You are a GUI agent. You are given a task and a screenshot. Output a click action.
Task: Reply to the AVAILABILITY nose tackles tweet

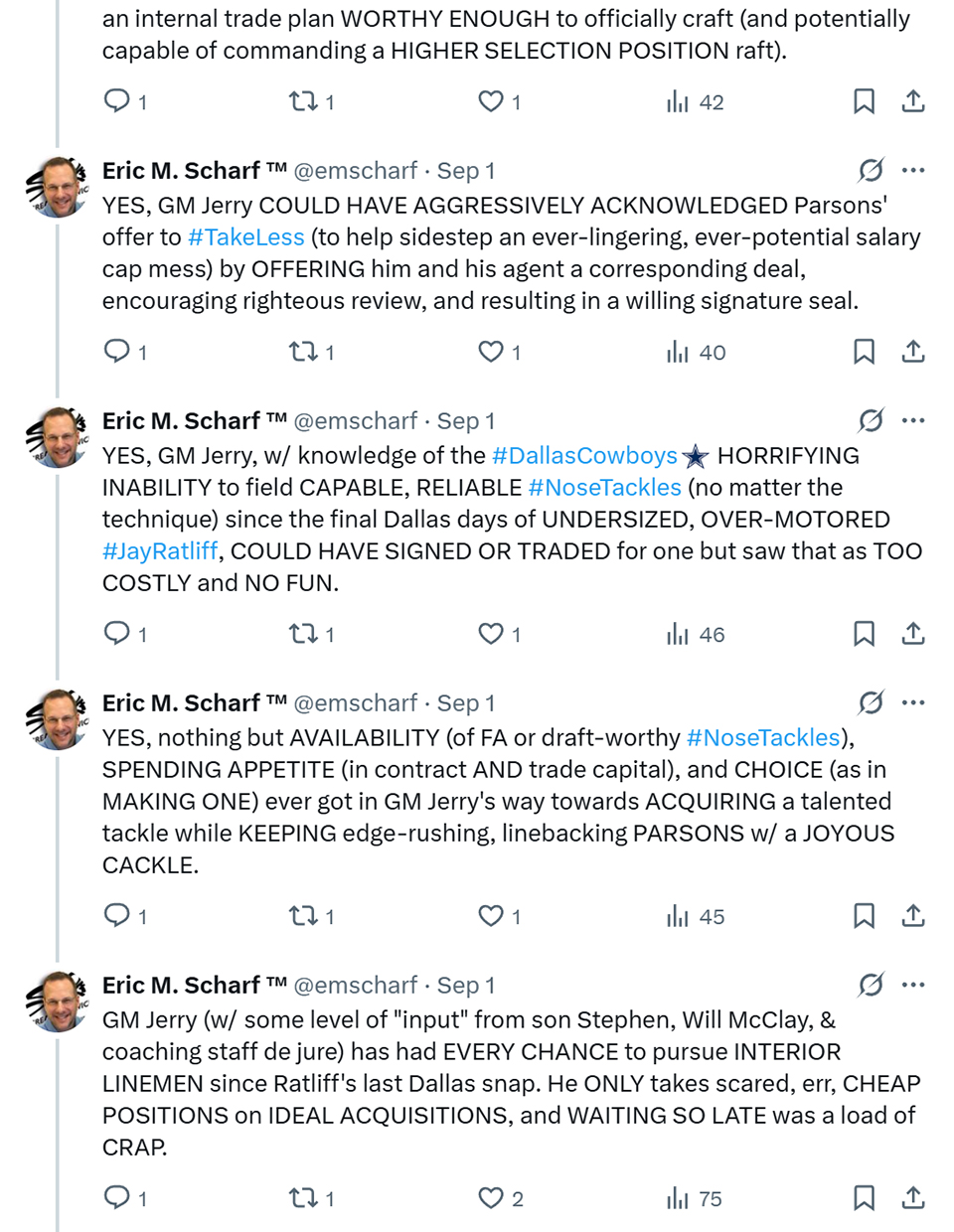coord(117,915)
